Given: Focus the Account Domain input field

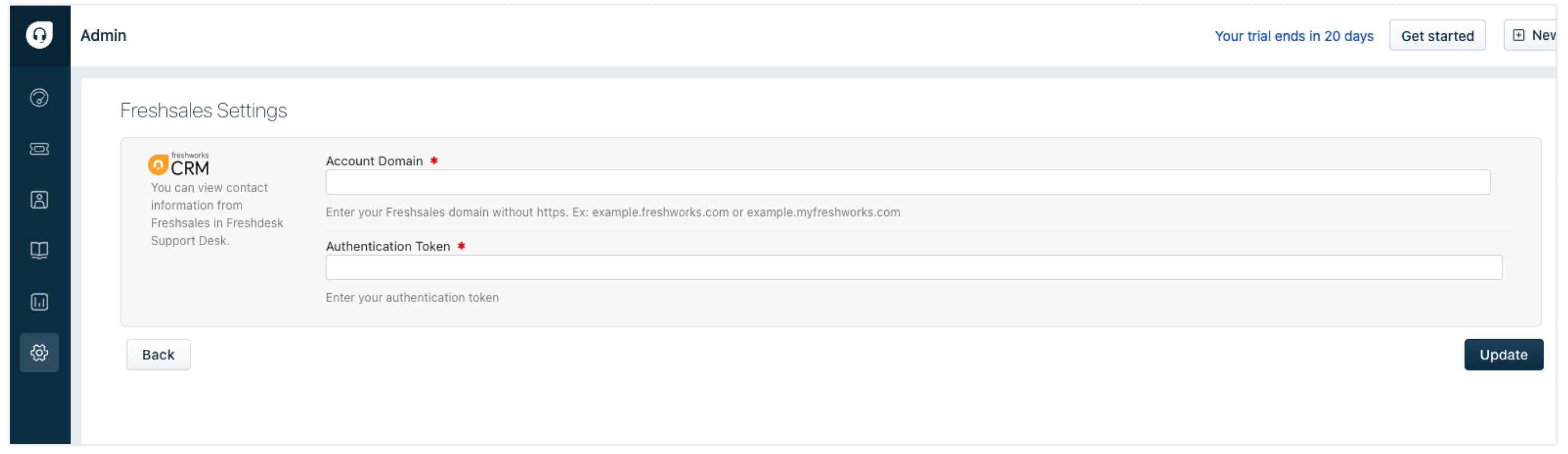Looking at the screenshot, I should click(x=908, y=183).
